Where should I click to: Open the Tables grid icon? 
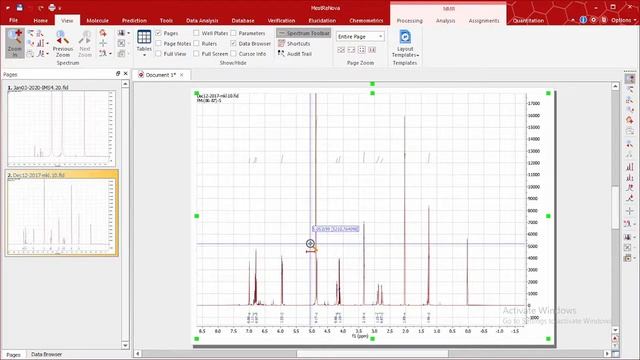[144, 37]
